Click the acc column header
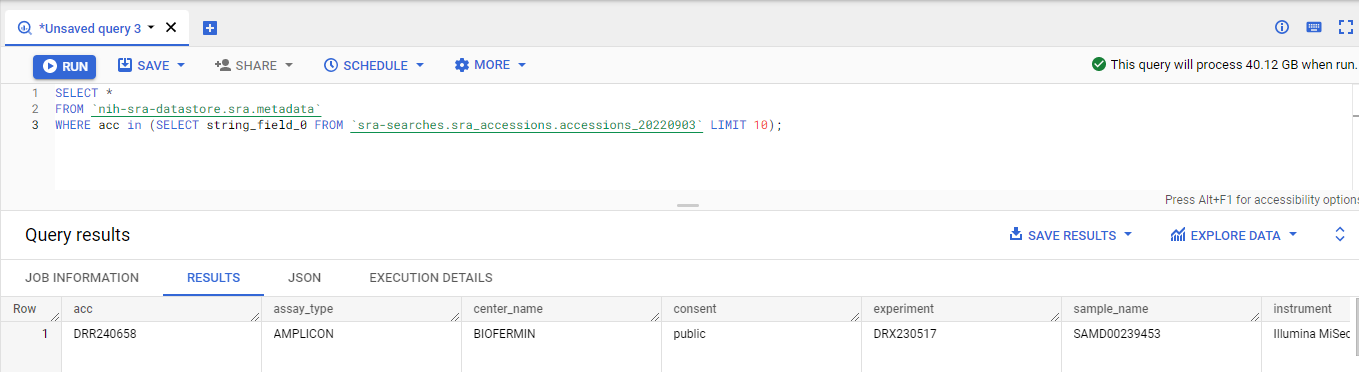The width and height of the screenshot is (1359, 372). point(161,309)
